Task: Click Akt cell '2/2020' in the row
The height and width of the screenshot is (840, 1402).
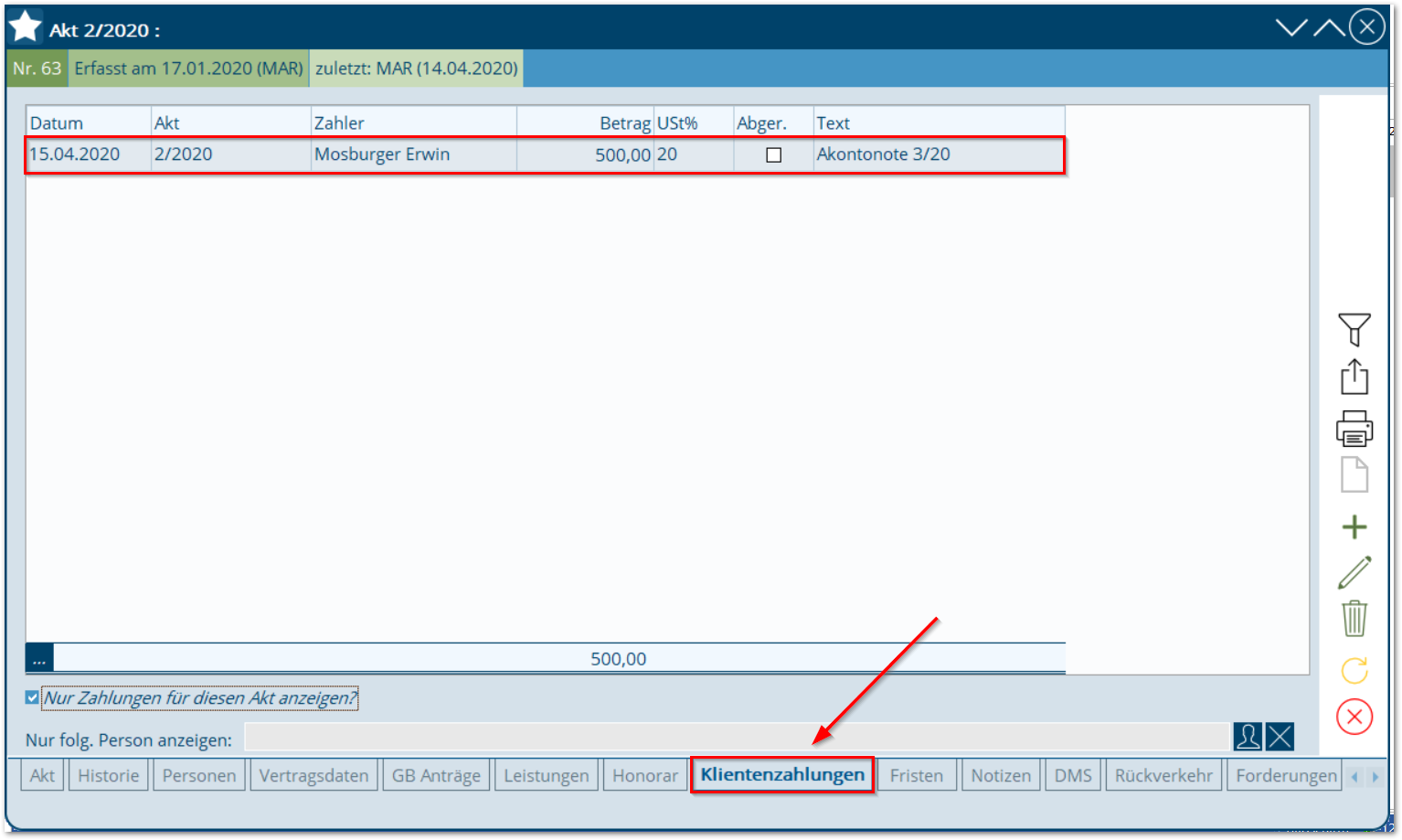Action: point(231,154)
